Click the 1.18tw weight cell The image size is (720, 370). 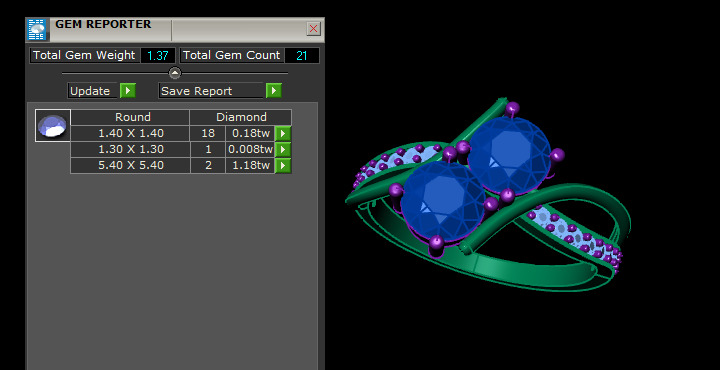click(x=250, y=165)
